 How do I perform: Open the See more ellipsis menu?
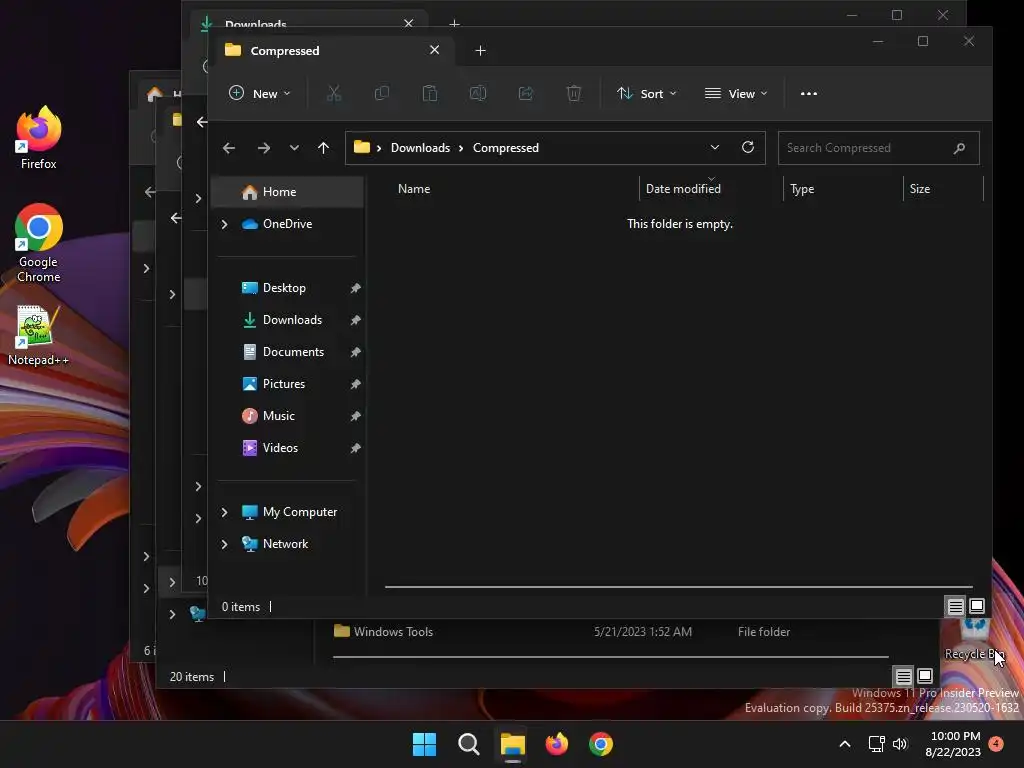pyautogui.click(x=808, y=93)
